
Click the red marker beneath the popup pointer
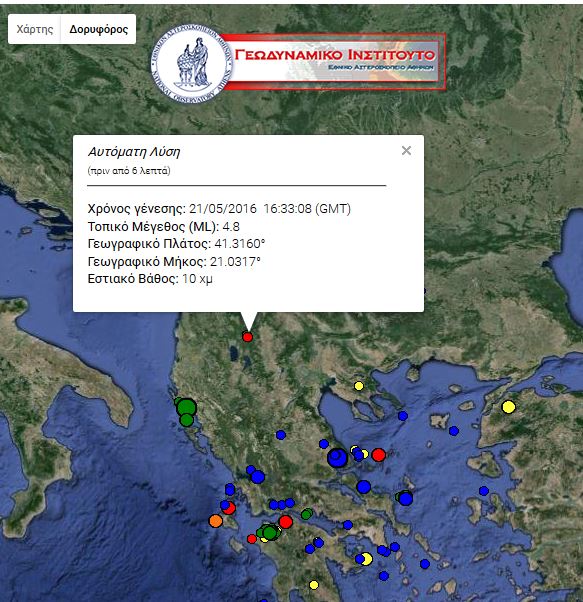(248, 337)
